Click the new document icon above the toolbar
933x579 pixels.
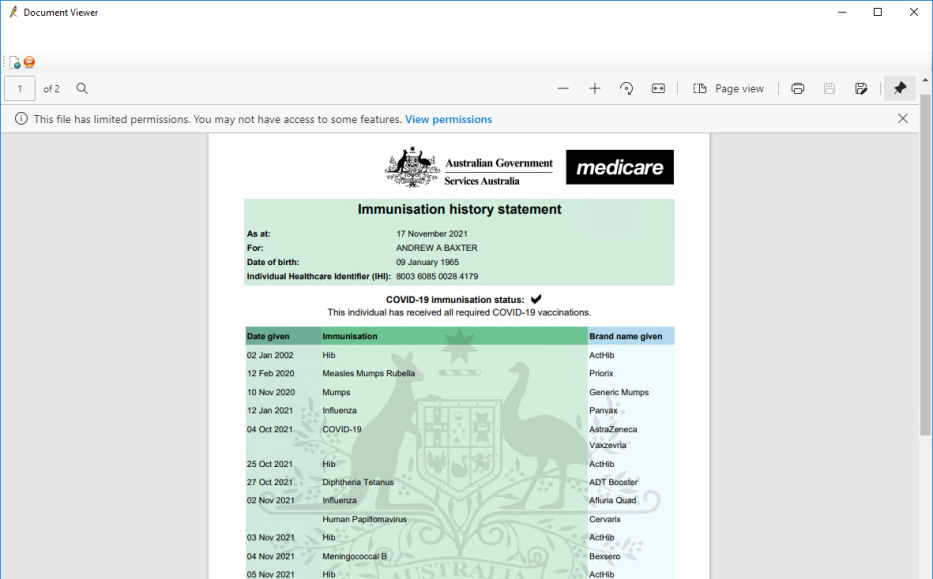point(15,62)
